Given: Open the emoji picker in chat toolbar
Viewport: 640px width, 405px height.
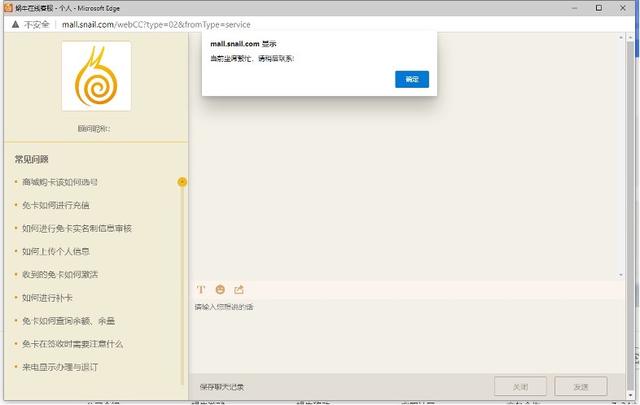Looking at the screenshot, I should (x=220, y=289).
